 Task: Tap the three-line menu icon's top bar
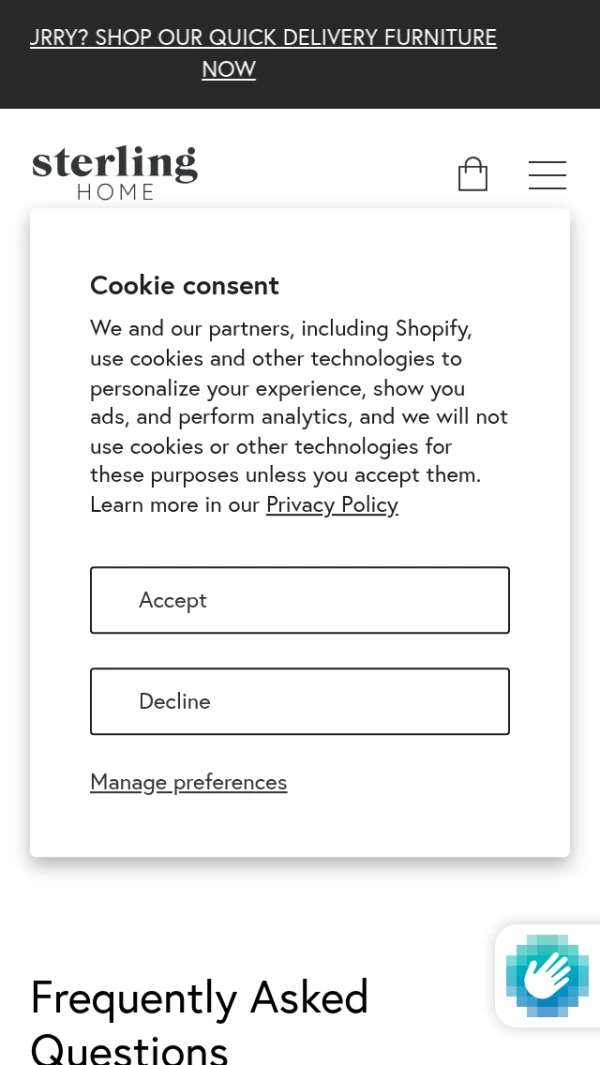[x=548, y=162]
